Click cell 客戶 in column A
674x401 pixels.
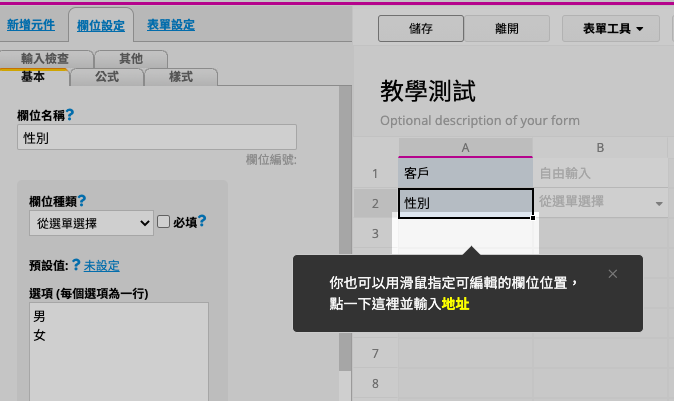[x=466, y=173]
